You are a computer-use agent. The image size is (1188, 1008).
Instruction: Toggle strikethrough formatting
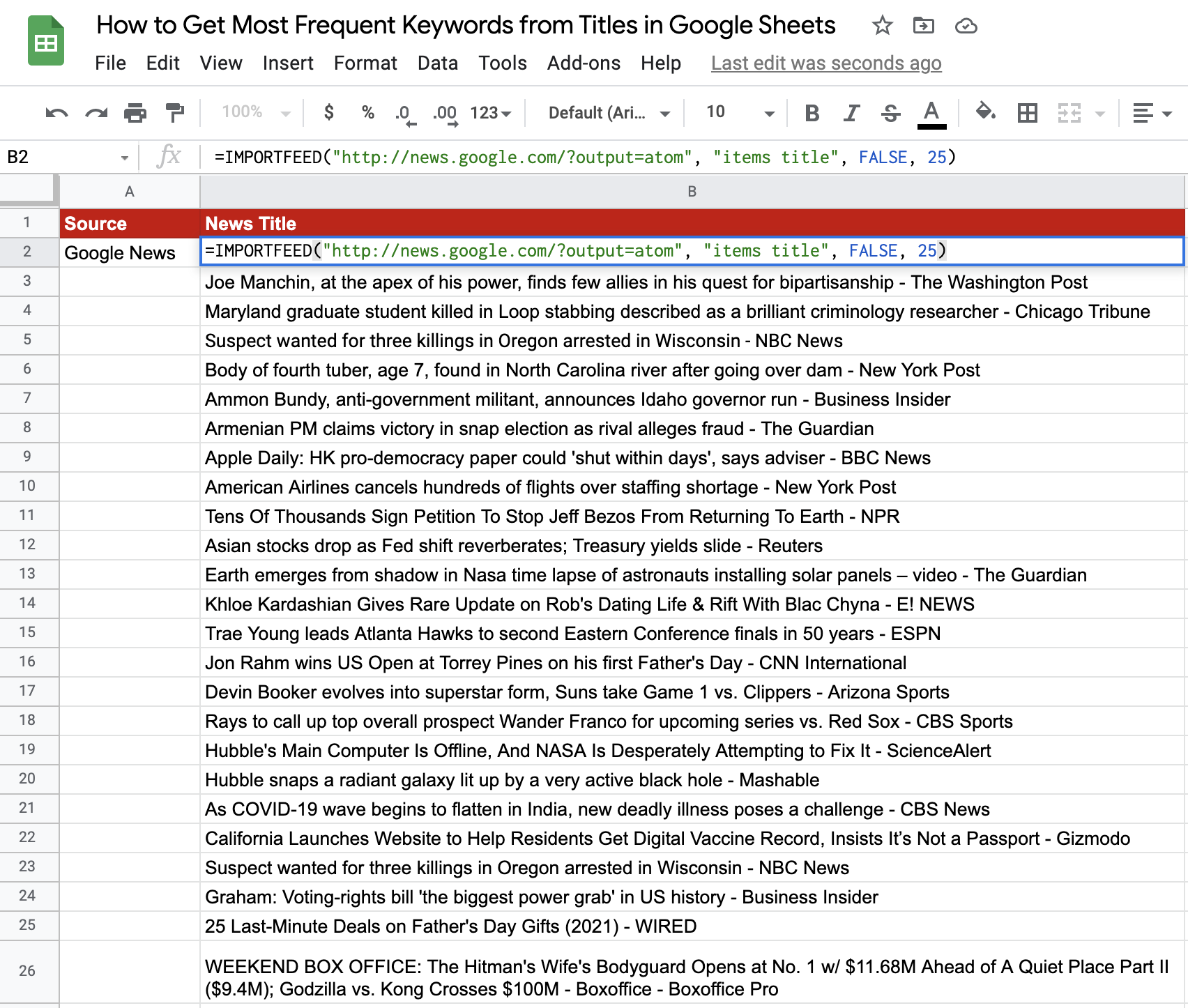coord(890,113)
